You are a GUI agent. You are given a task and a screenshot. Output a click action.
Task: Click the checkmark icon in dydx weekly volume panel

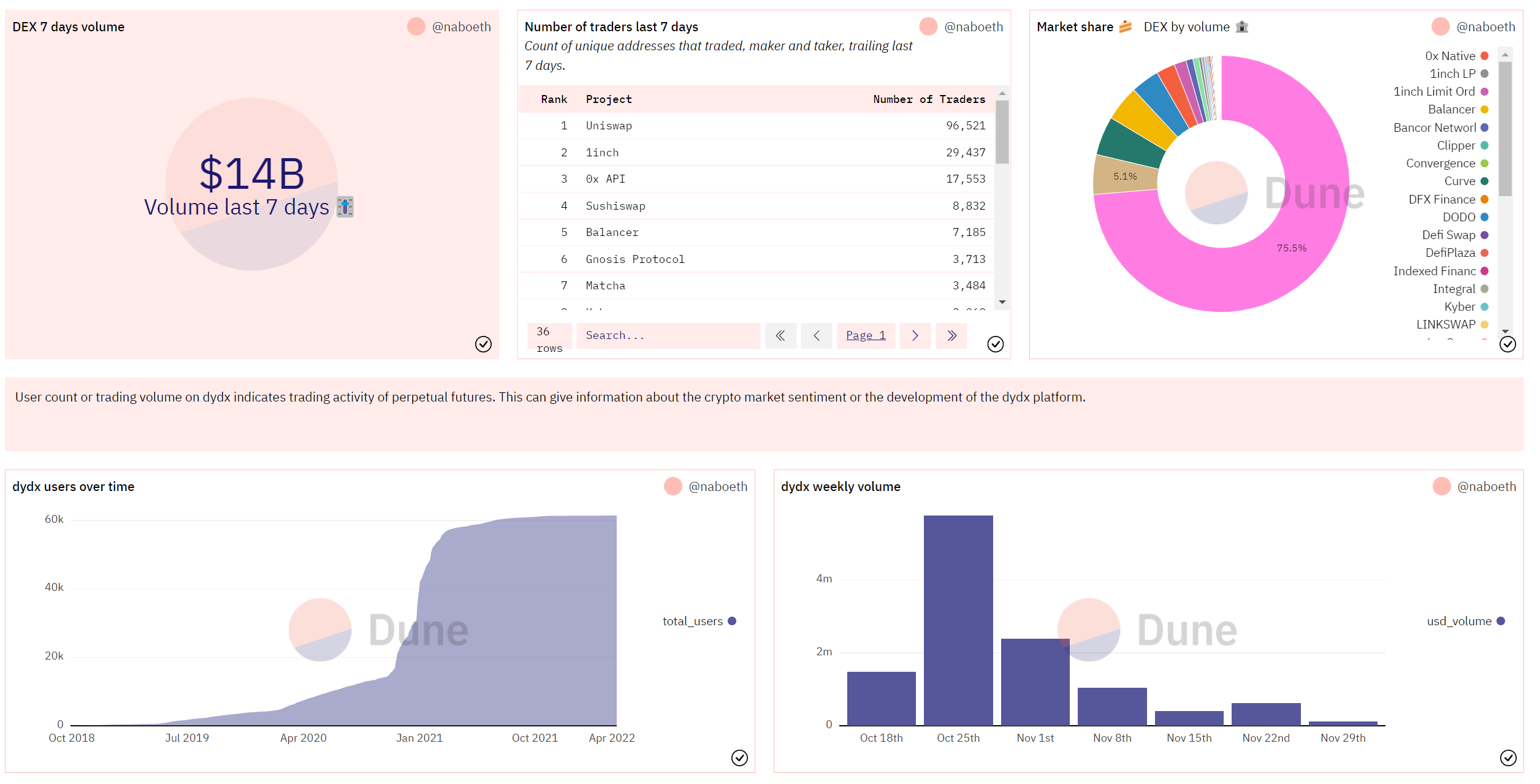[x=1508, y=758]
